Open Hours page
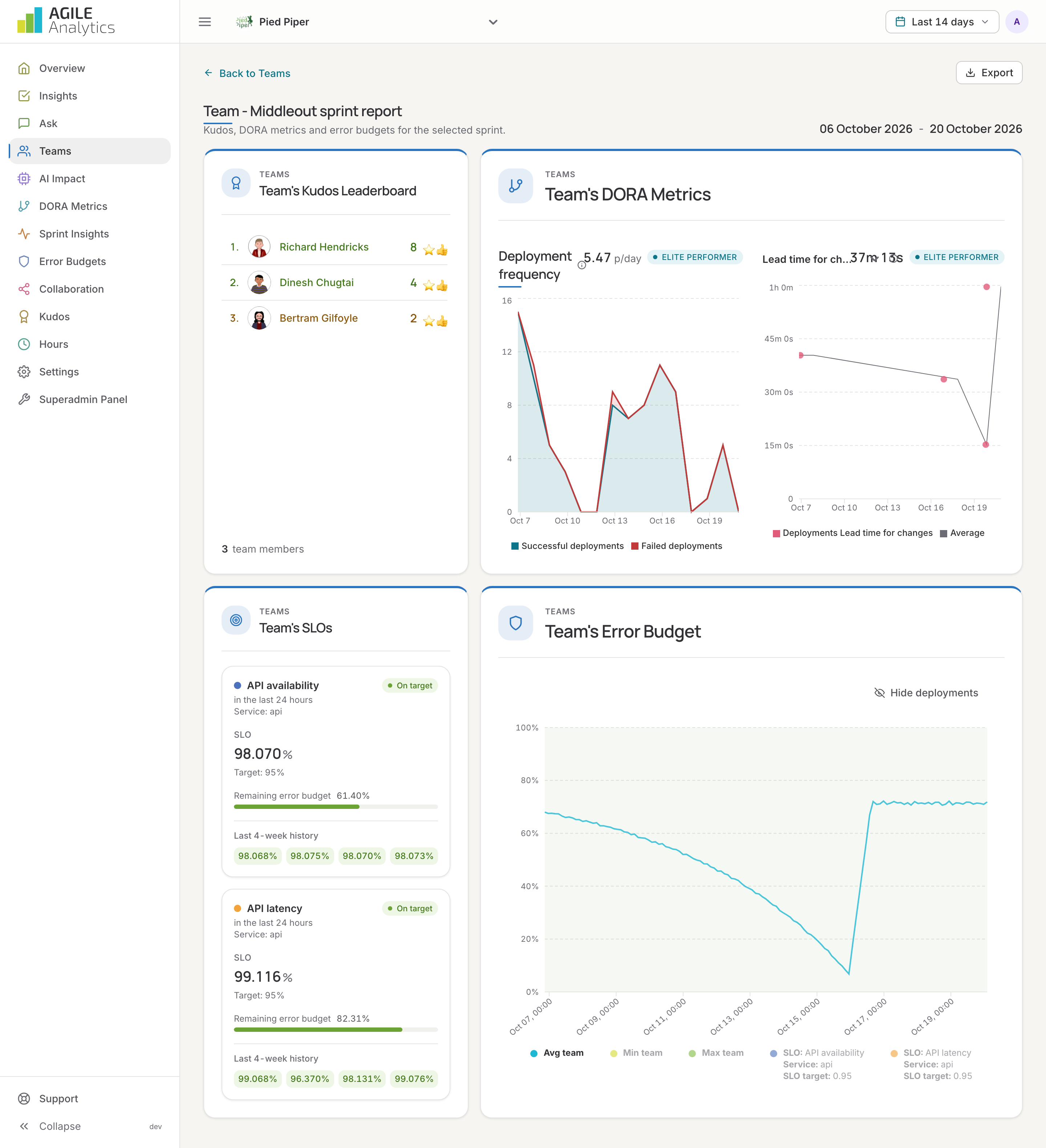 point(90,345)
